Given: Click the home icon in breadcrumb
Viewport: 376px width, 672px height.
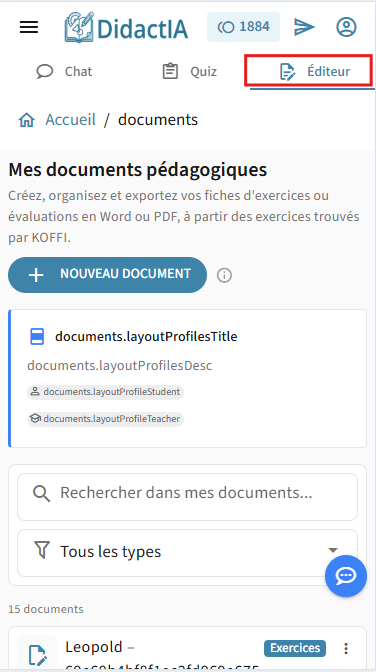Looking at the screenshot, I should point(27,120).
